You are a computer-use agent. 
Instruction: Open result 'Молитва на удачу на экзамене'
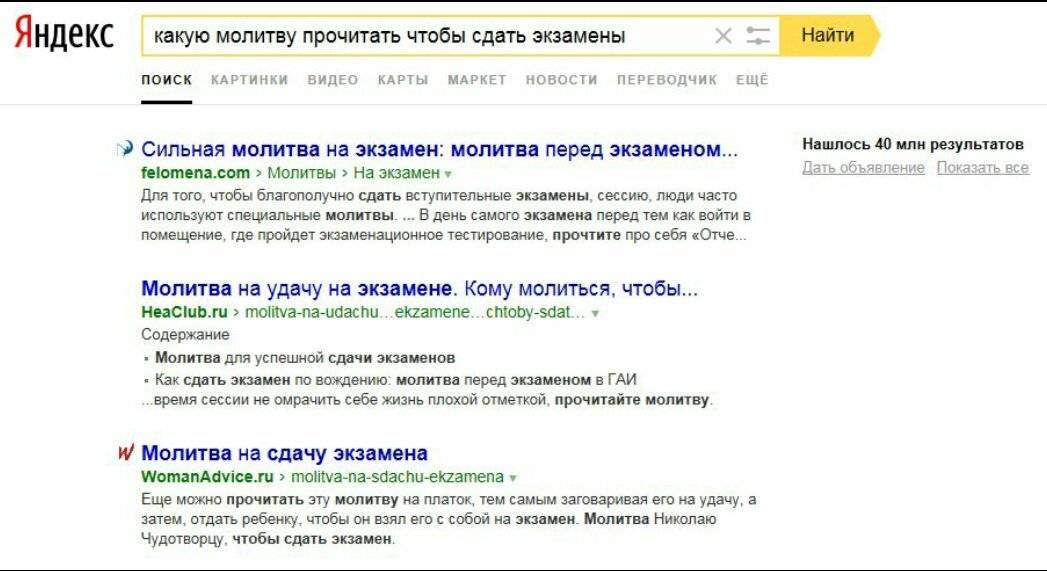coord(419,289)
